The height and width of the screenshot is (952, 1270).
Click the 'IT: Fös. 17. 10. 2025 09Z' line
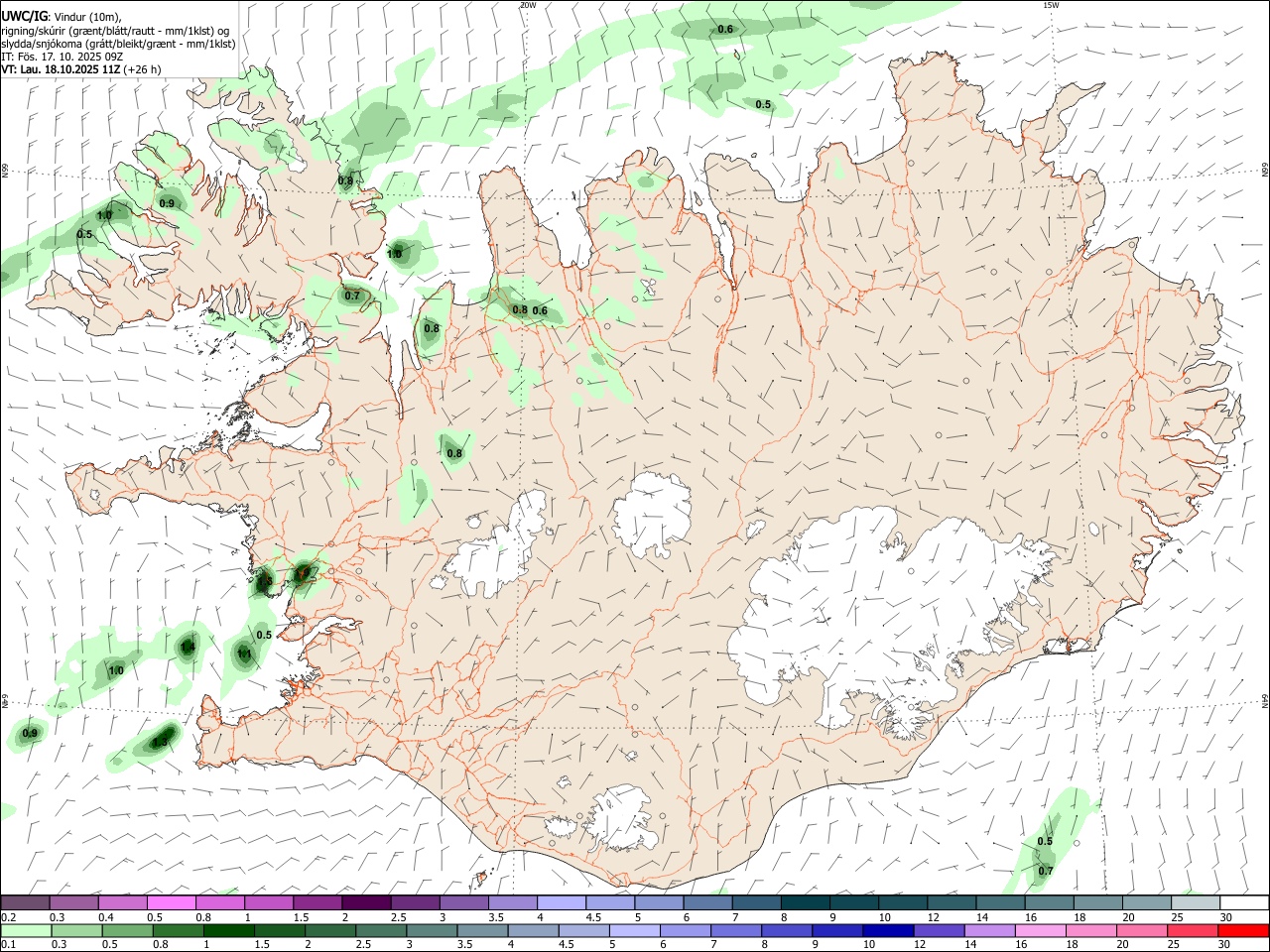[x=62, y=57]
